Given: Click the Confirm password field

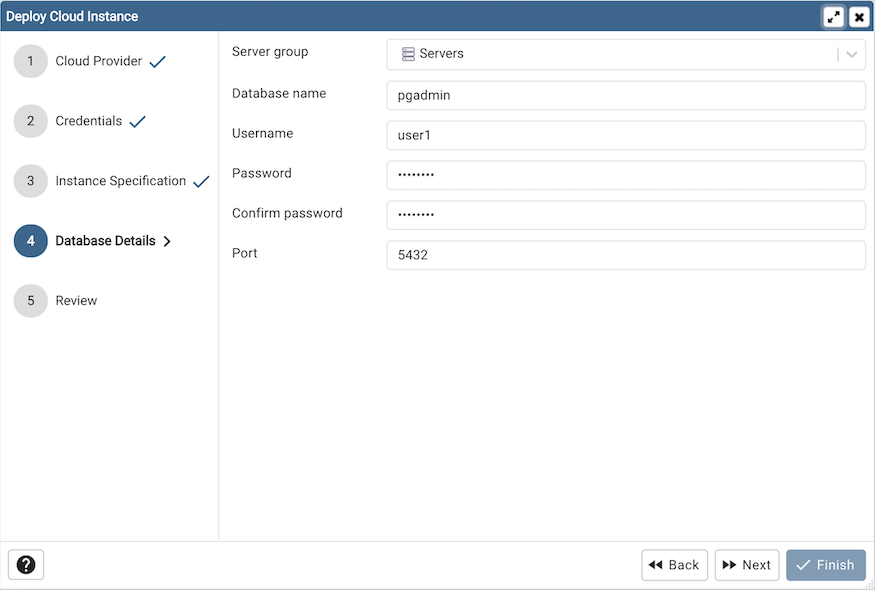Looking at the screenshot, I should pos(626,215).
